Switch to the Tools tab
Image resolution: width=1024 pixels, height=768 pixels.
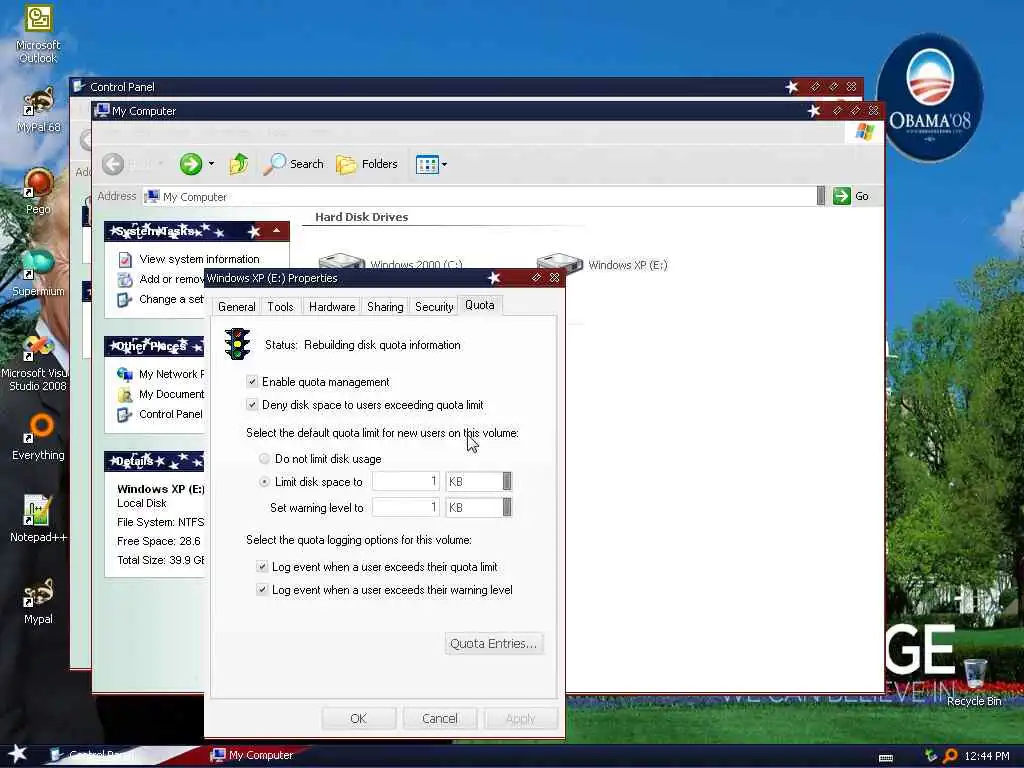[280, 307]
